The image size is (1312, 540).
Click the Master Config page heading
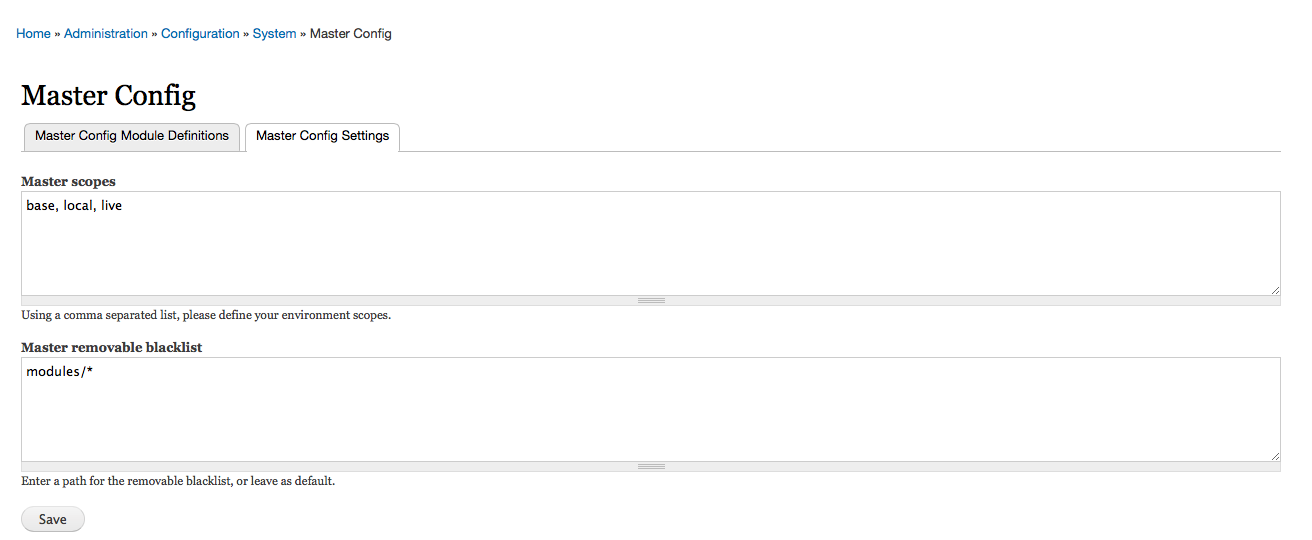(x=108, y=96)
